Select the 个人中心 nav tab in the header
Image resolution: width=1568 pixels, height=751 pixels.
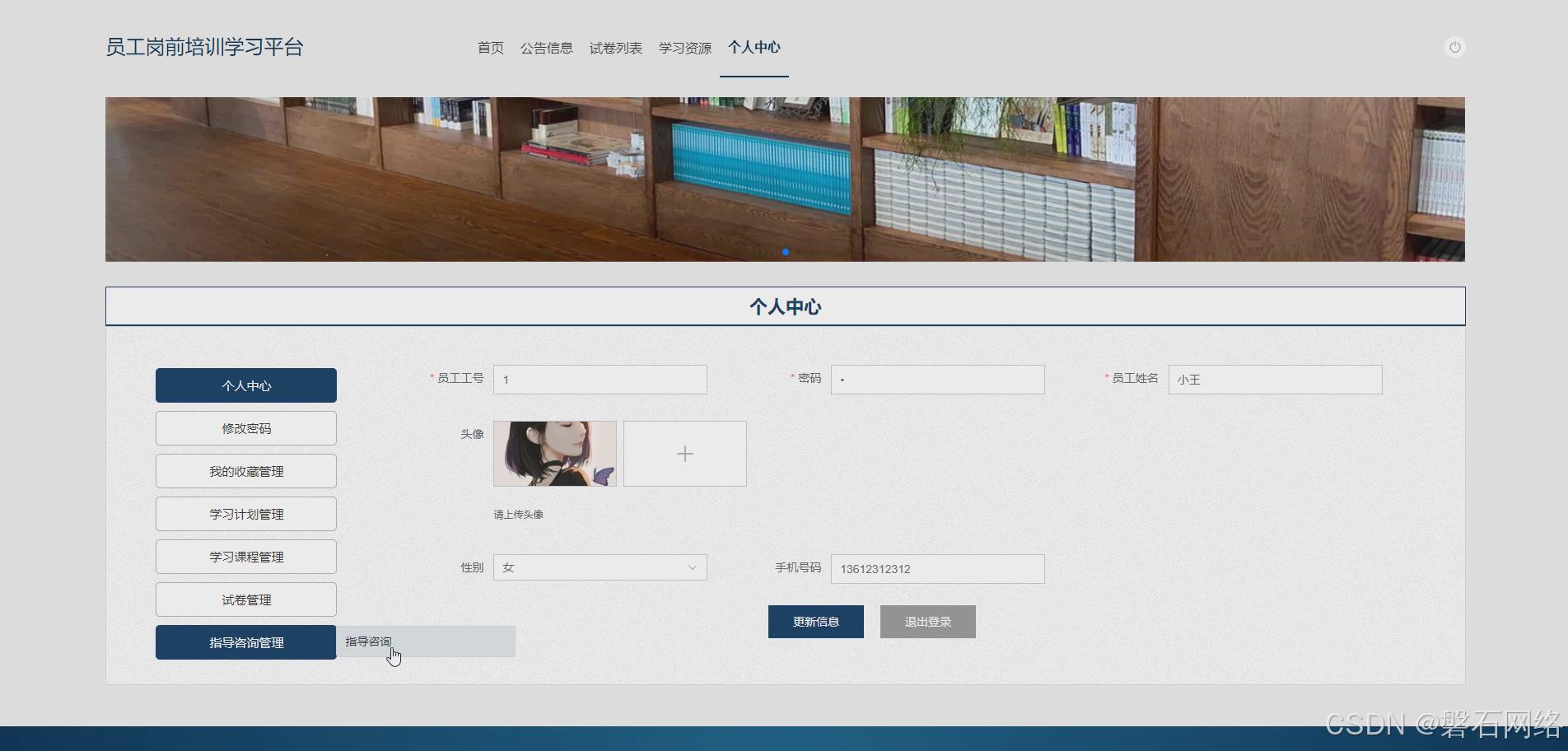pos(754,48)
